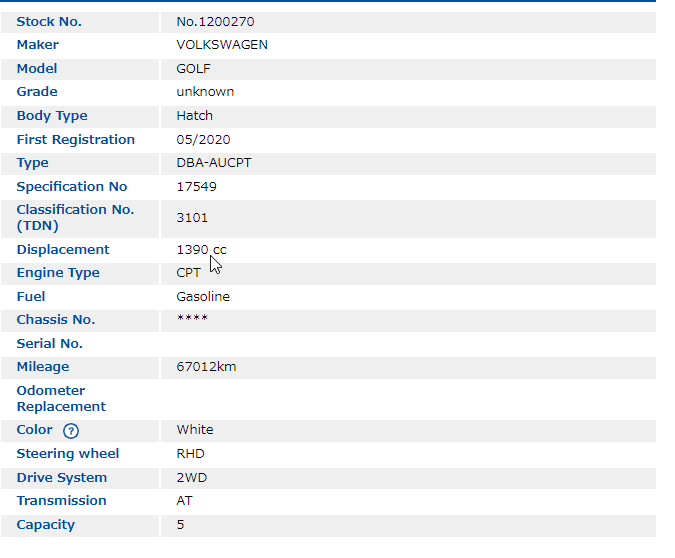Click the 1390 cc displacement value

pyautogui.click(x=201, y=250)
